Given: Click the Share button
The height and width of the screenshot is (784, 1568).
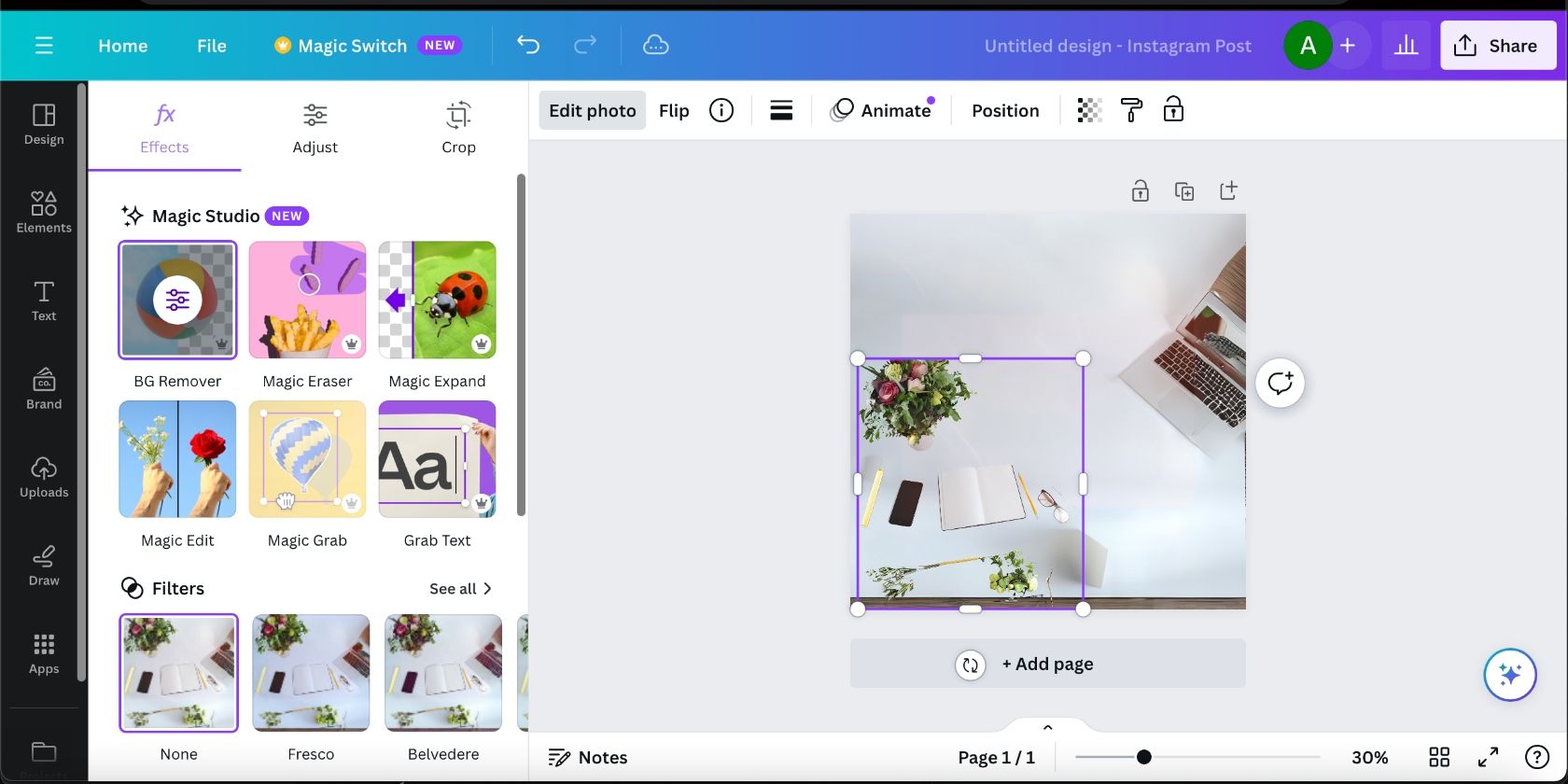Looking at the screenshot, I should tap(1497, 46).
